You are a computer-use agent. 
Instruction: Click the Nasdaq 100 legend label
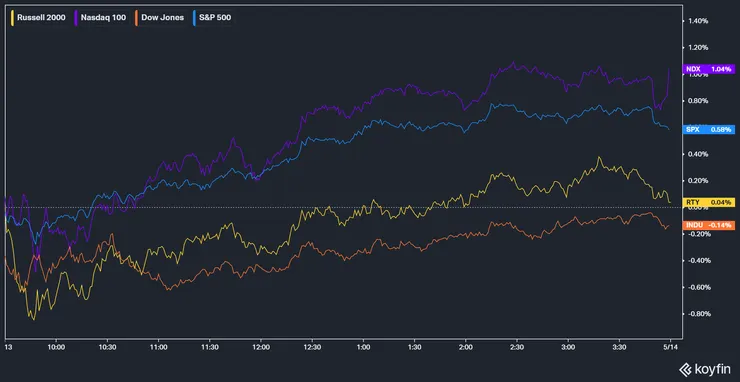tap(103, 18)
